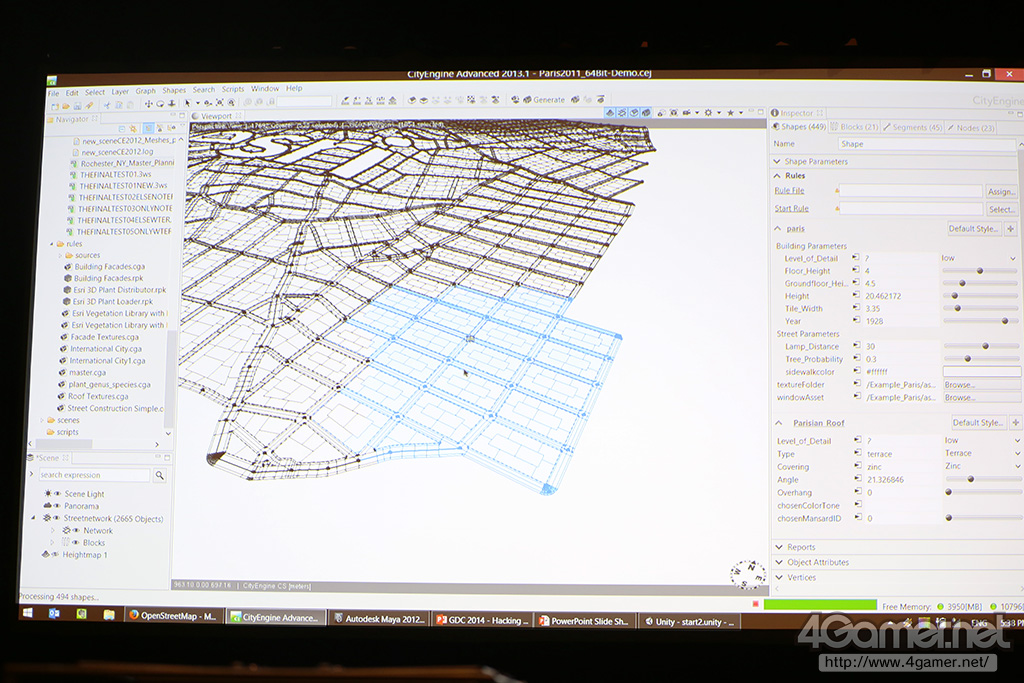Collapse the Rules section in Inspector

(777, 176)
